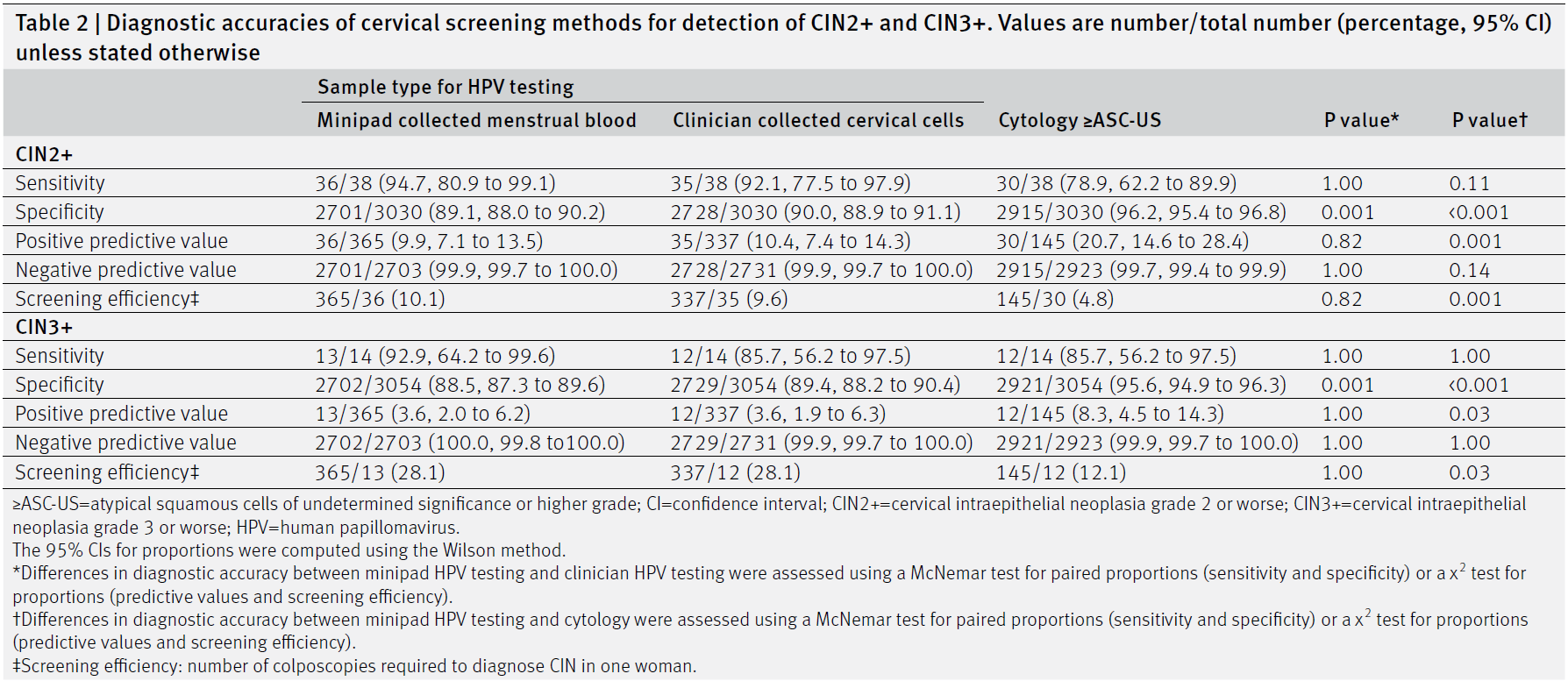Select the CIN2+ section heading row
The width and height of the screenshot is (1568, 681).
44,154
